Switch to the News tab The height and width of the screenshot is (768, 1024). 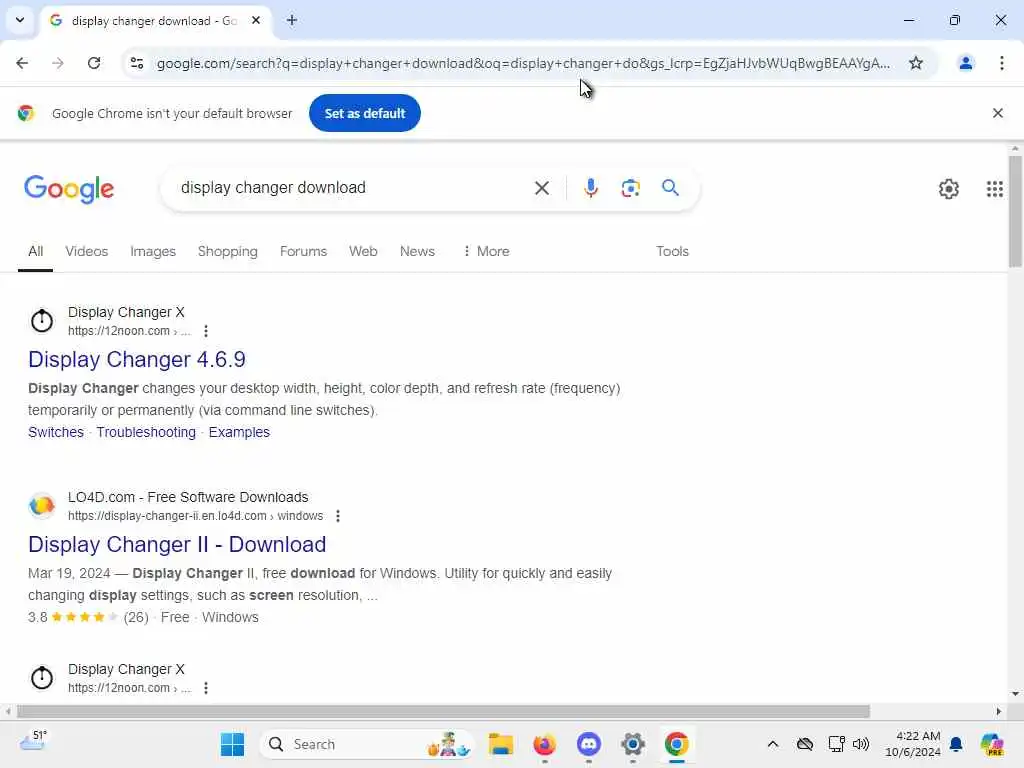[x=417, y=251]
